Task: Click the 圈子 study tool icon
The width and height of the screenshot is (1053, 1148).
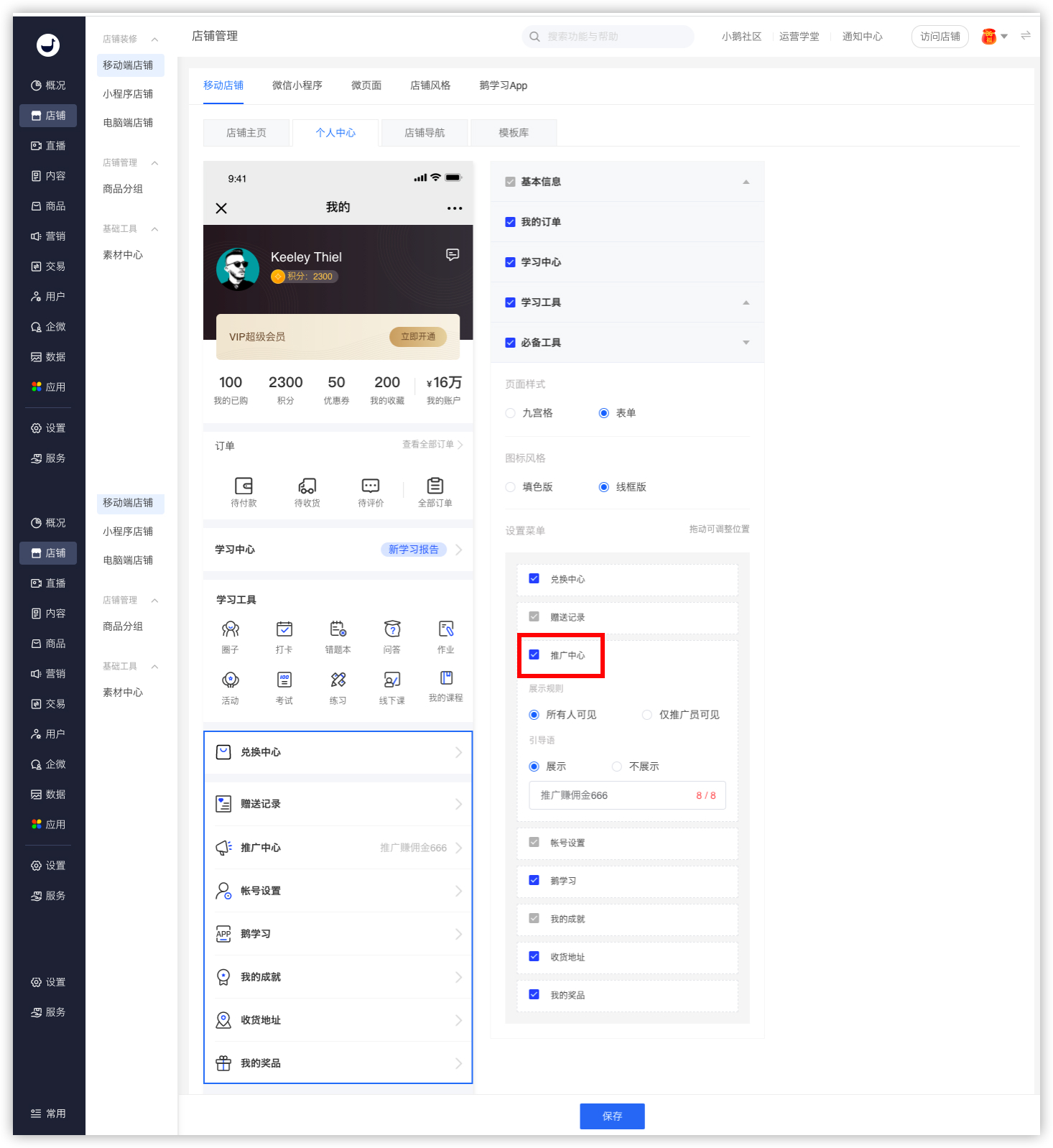Action: pyautogui.click(x=230, y=629)
